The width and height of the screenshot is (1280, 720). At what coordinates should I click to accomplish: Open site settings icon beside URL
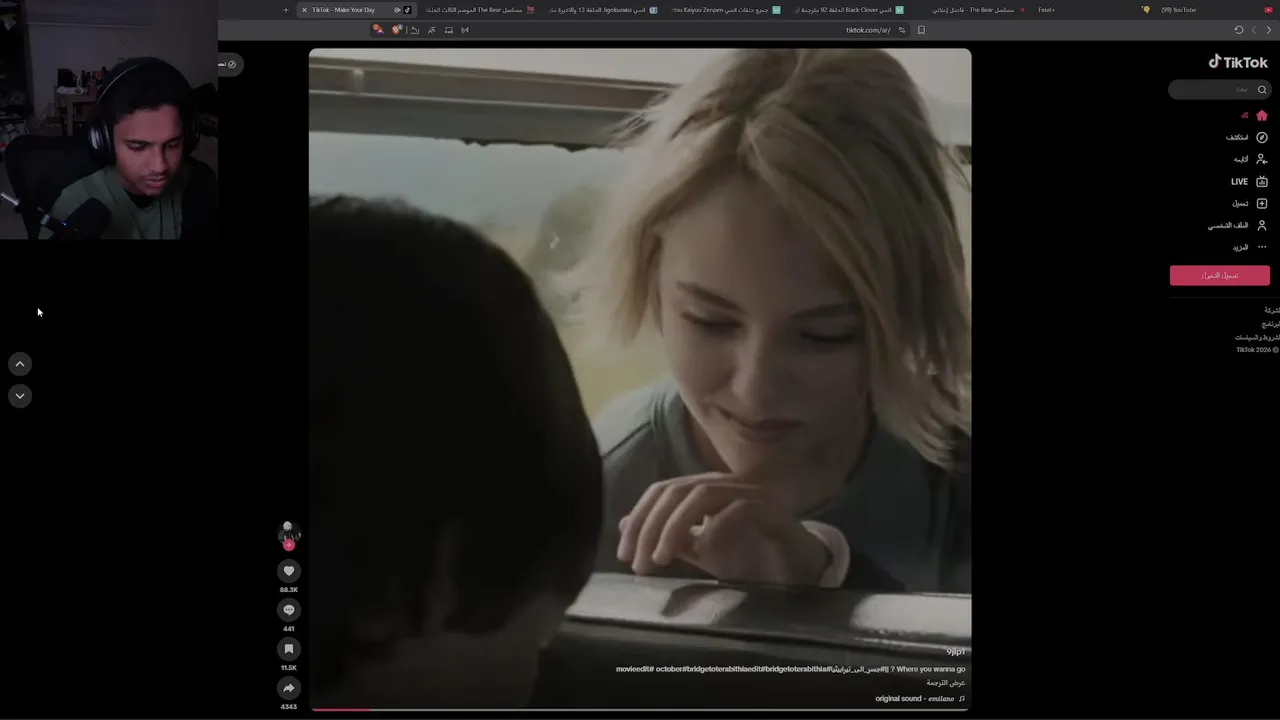pos(902,30)
